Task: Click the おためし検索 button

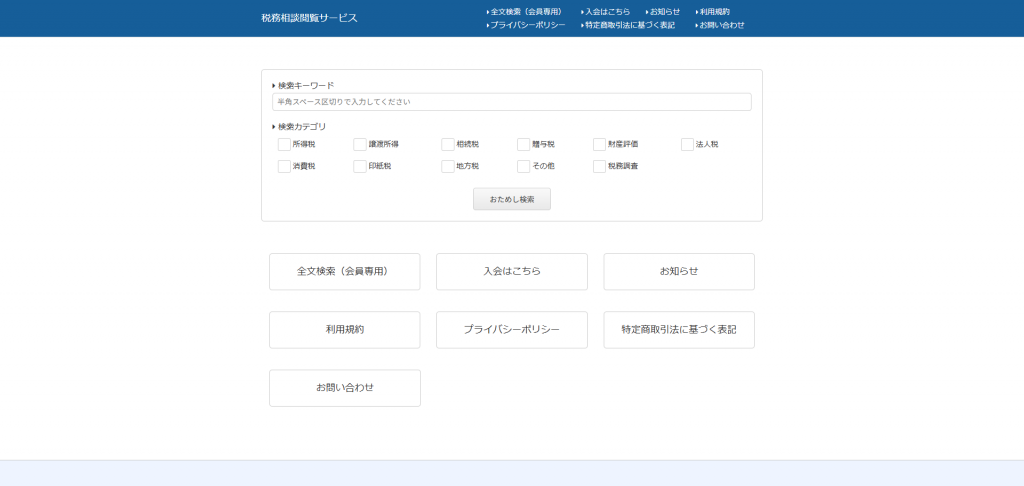Action: 512,199
